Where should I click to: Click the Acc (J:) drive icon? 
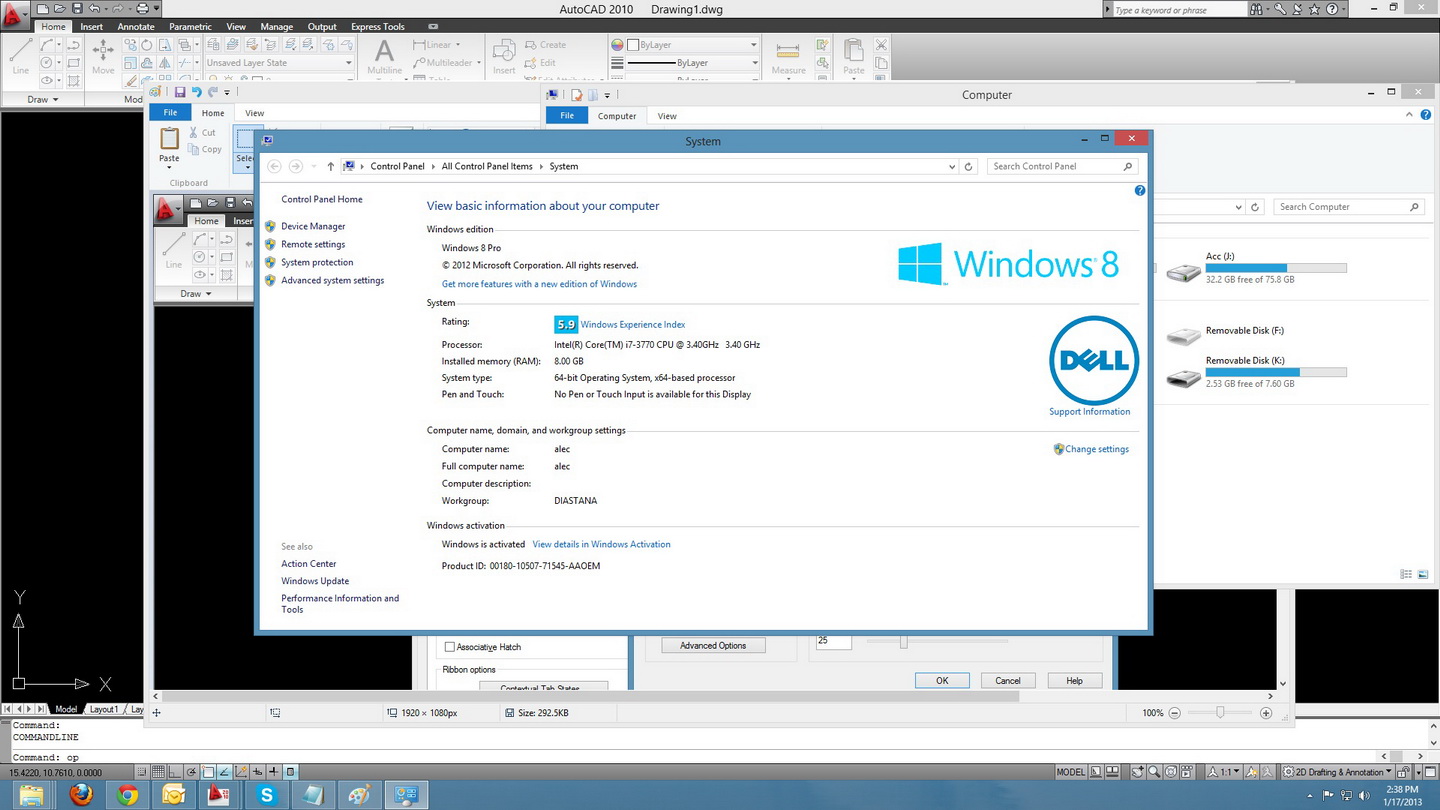pos(1184,271)
